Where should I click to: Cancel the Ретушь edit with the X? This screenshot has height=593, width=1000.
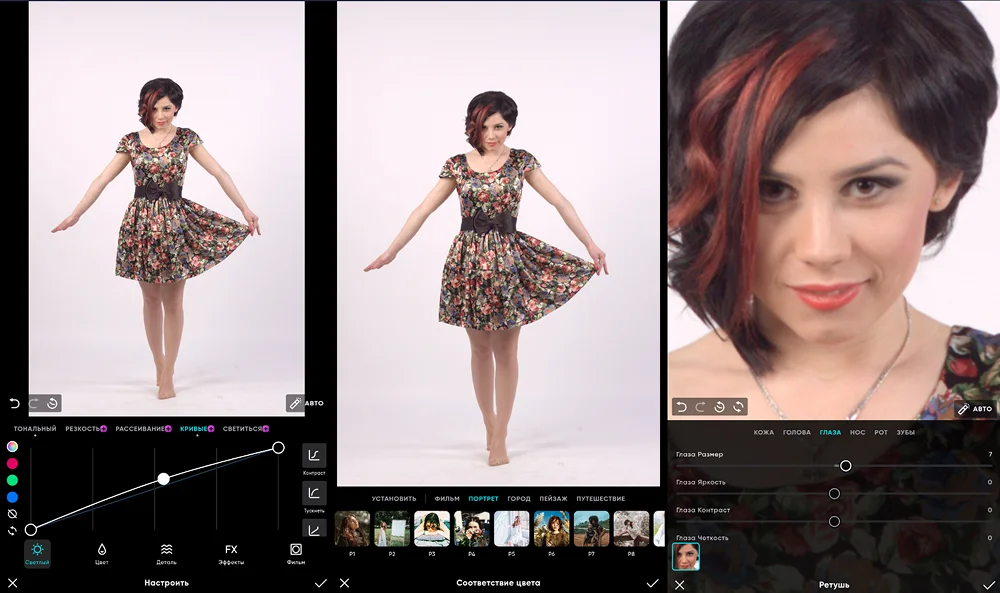tap(680, 583)
